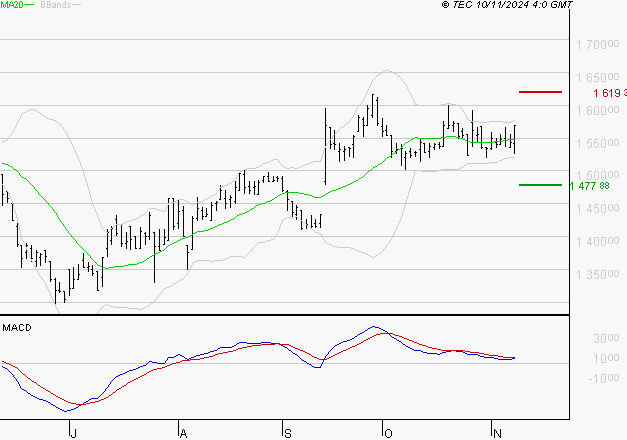Click the J month marker on time axis
The image size is (627, 440).
(x=73, y=433)
